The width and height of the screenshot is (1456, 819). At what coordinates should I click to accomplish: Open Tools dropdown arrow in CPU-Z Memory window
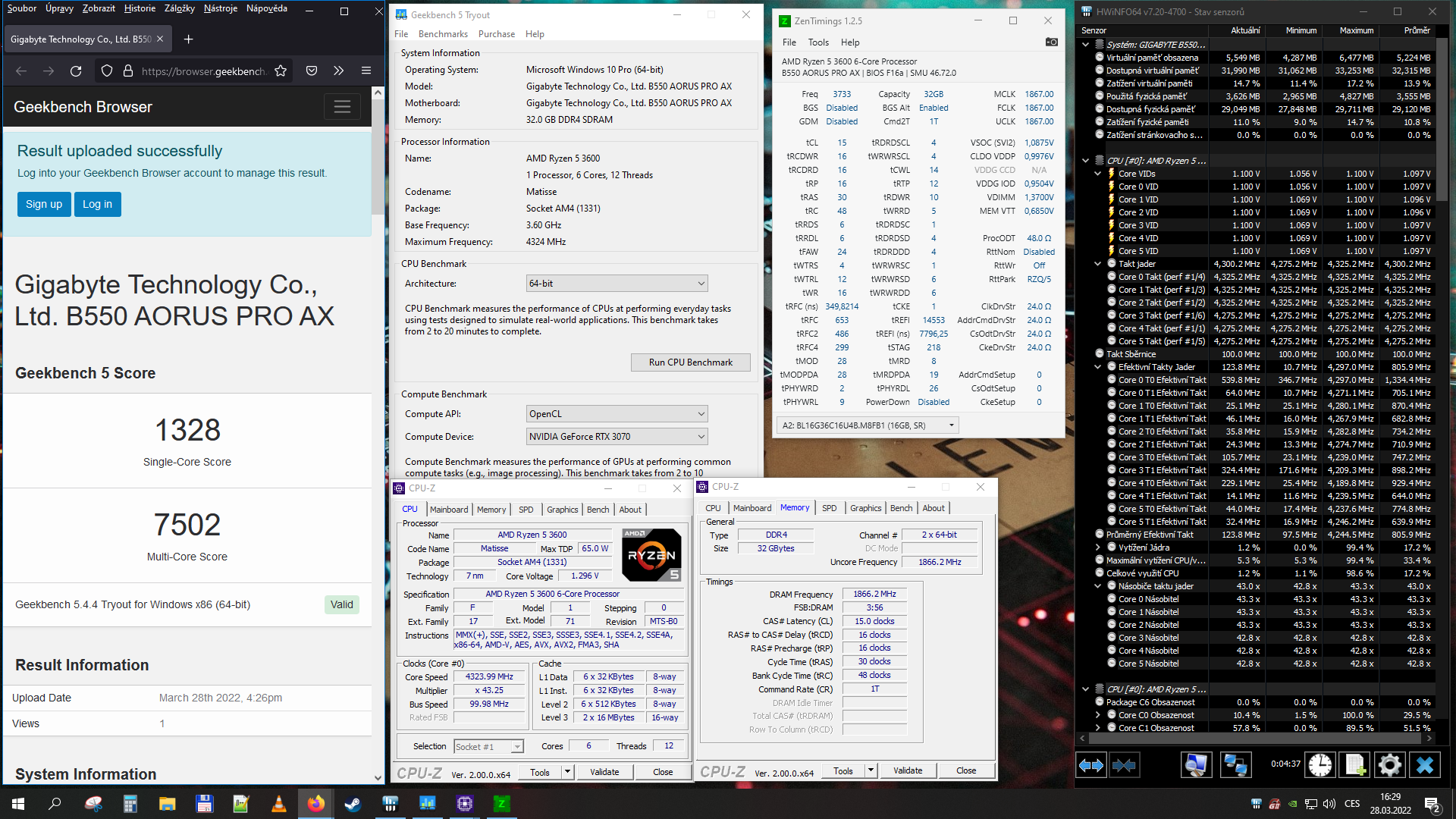871,770
